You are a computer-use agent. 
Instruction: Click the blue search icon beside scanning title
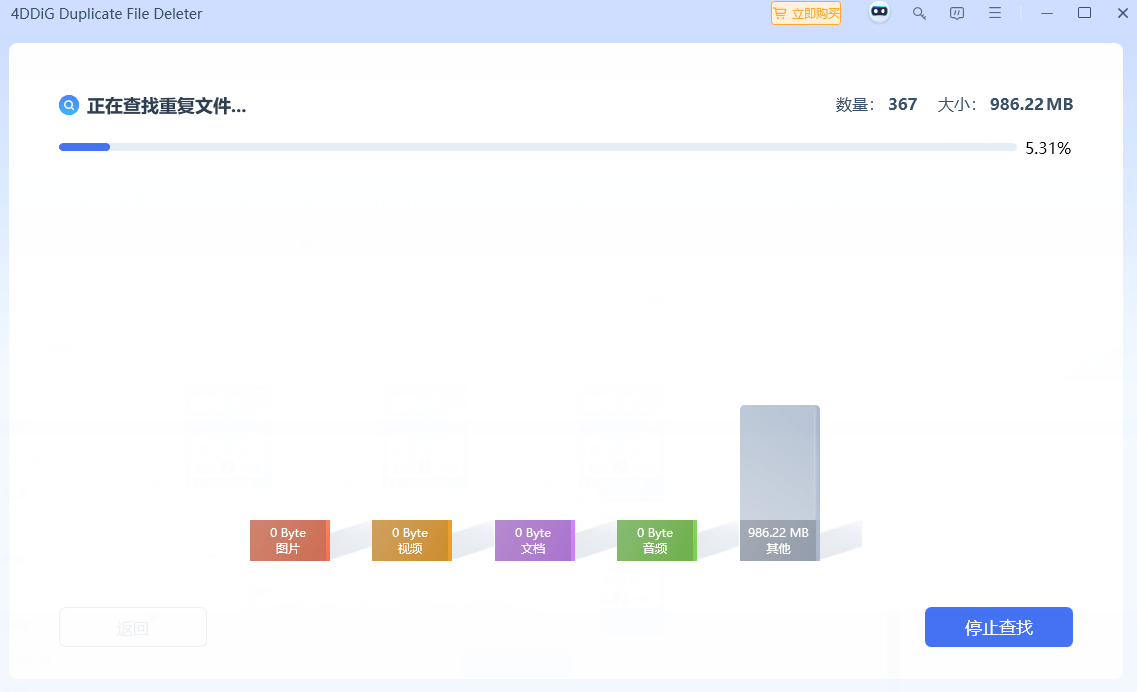coord(68,104)
